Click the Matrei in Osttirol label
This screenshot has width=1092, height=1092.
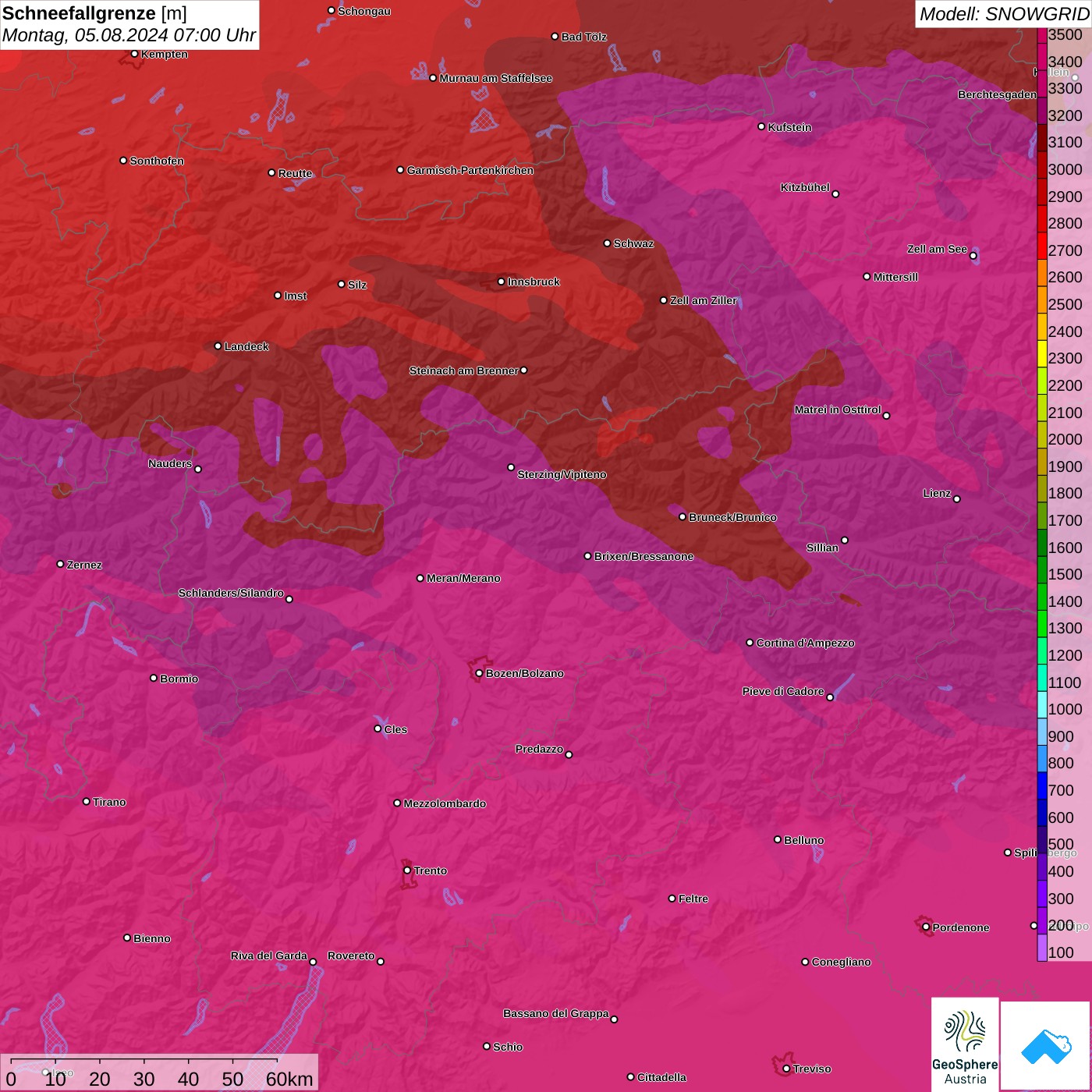point(838,409)
